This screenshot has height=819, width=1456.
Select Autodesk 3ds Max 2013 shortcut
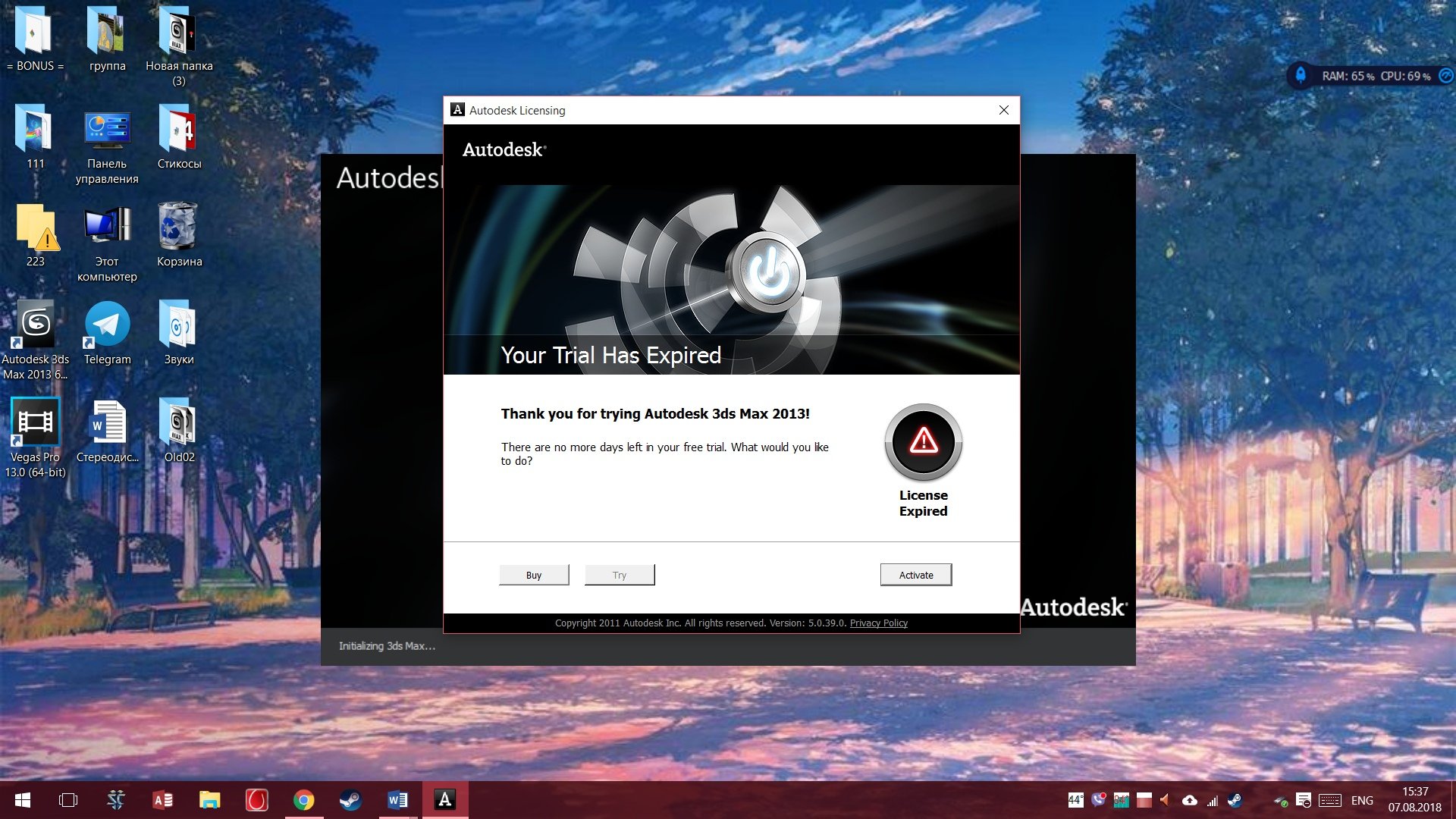35,340
